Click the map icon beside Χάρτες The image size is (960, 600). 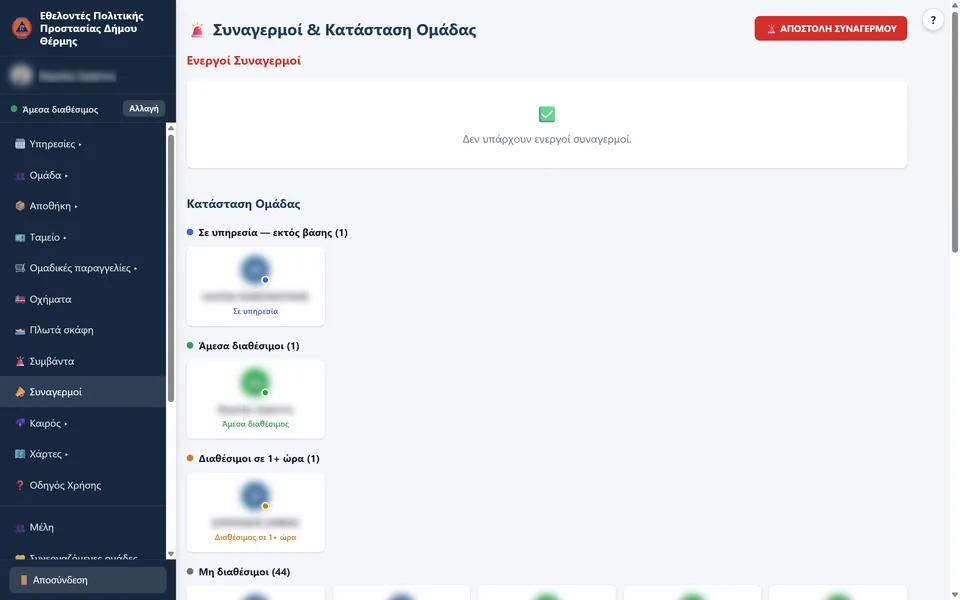tap(20, 454)
